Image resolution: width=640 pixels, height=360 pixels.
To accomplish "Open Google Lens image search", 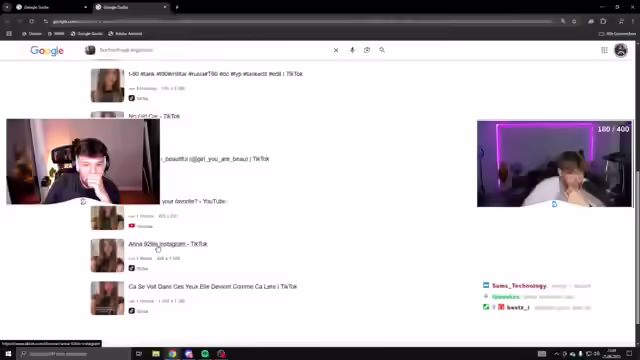I will point(367,50).
